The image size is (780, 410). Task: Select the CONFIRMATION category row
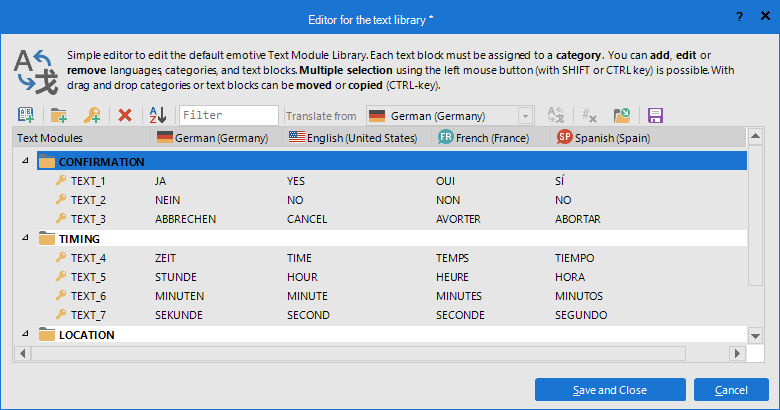pyautogui.click(x=392, y=161)
